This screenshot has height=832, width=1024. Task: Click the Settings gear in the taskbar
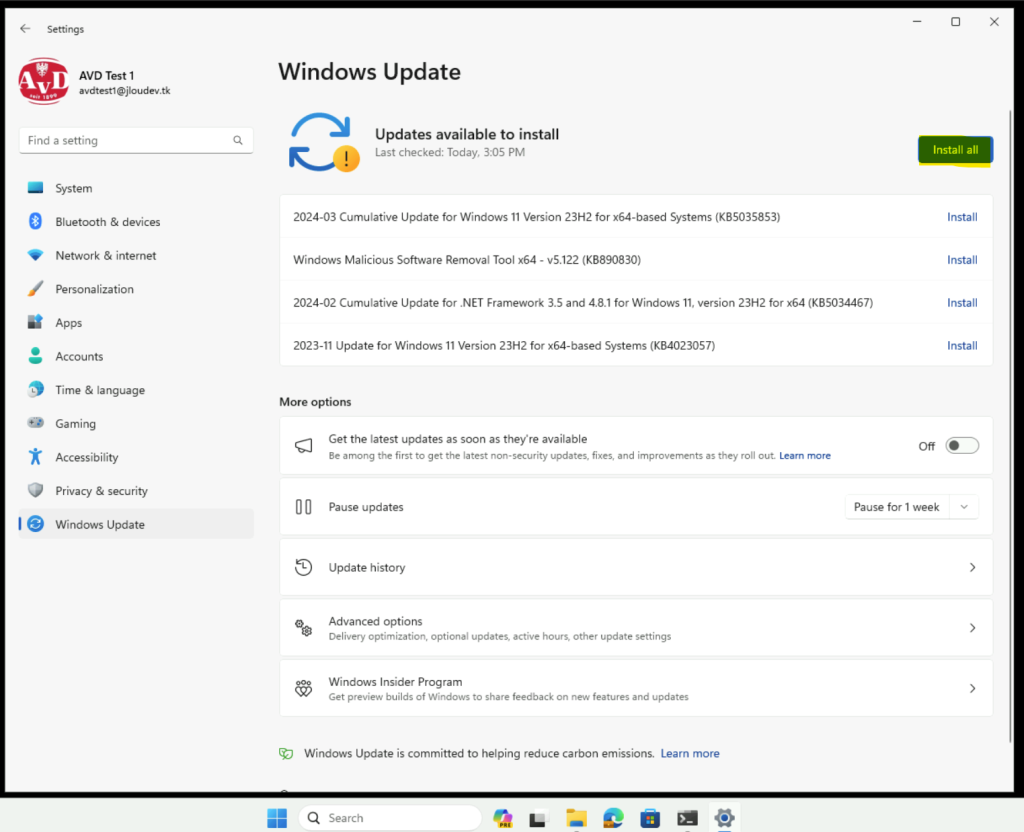point(724,818)
